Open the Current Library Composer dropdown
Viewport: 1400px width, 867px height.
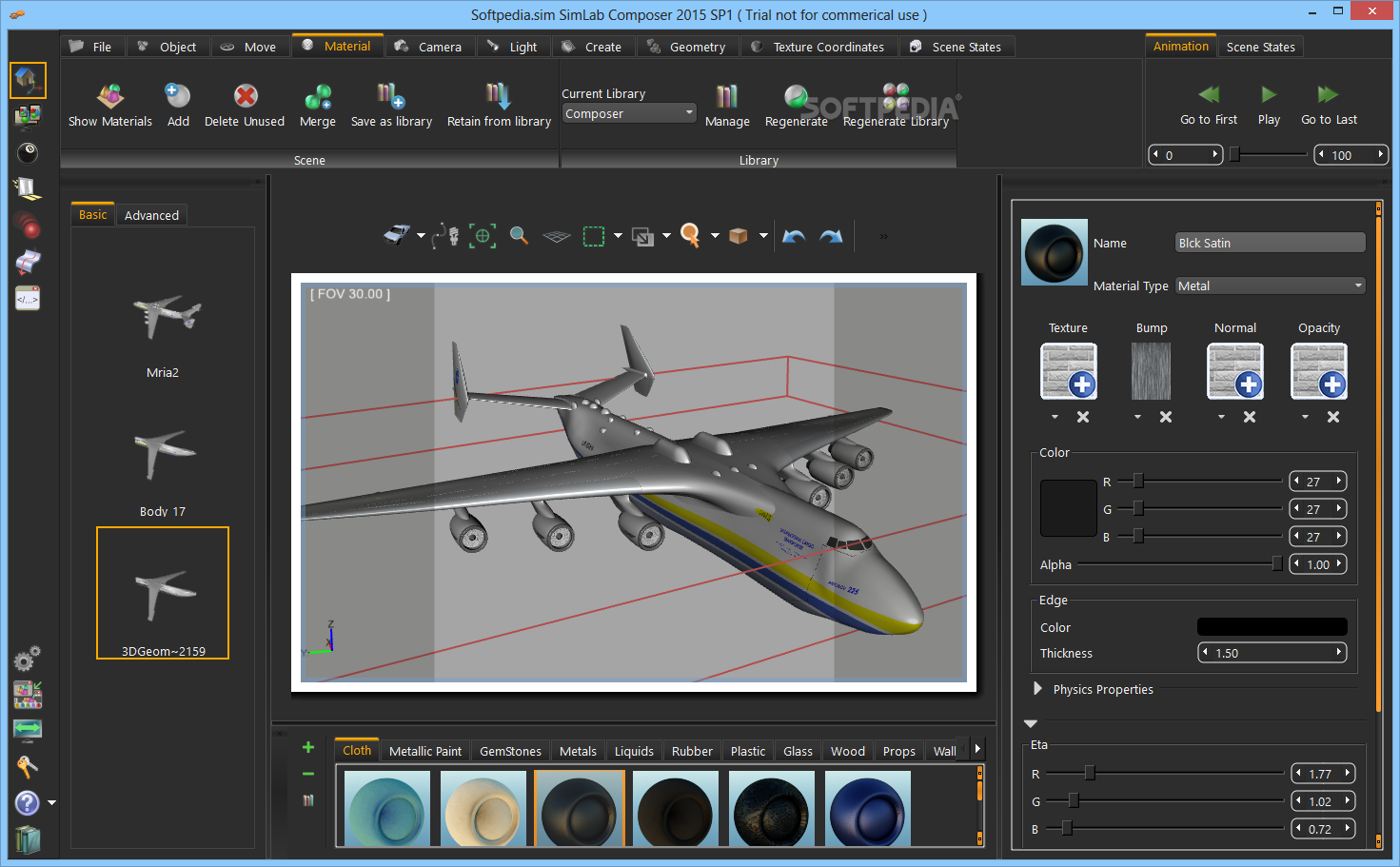click(x=630, y=113)
